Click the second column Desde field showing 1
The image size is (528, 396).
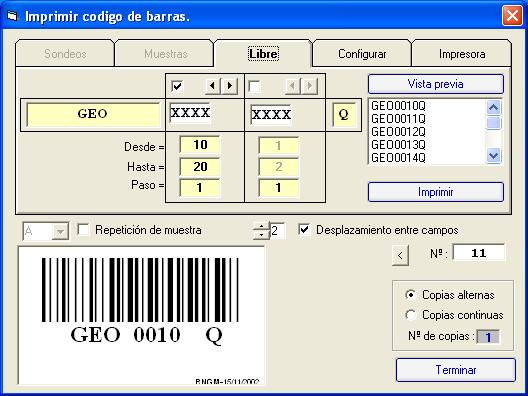click(278, 146)
